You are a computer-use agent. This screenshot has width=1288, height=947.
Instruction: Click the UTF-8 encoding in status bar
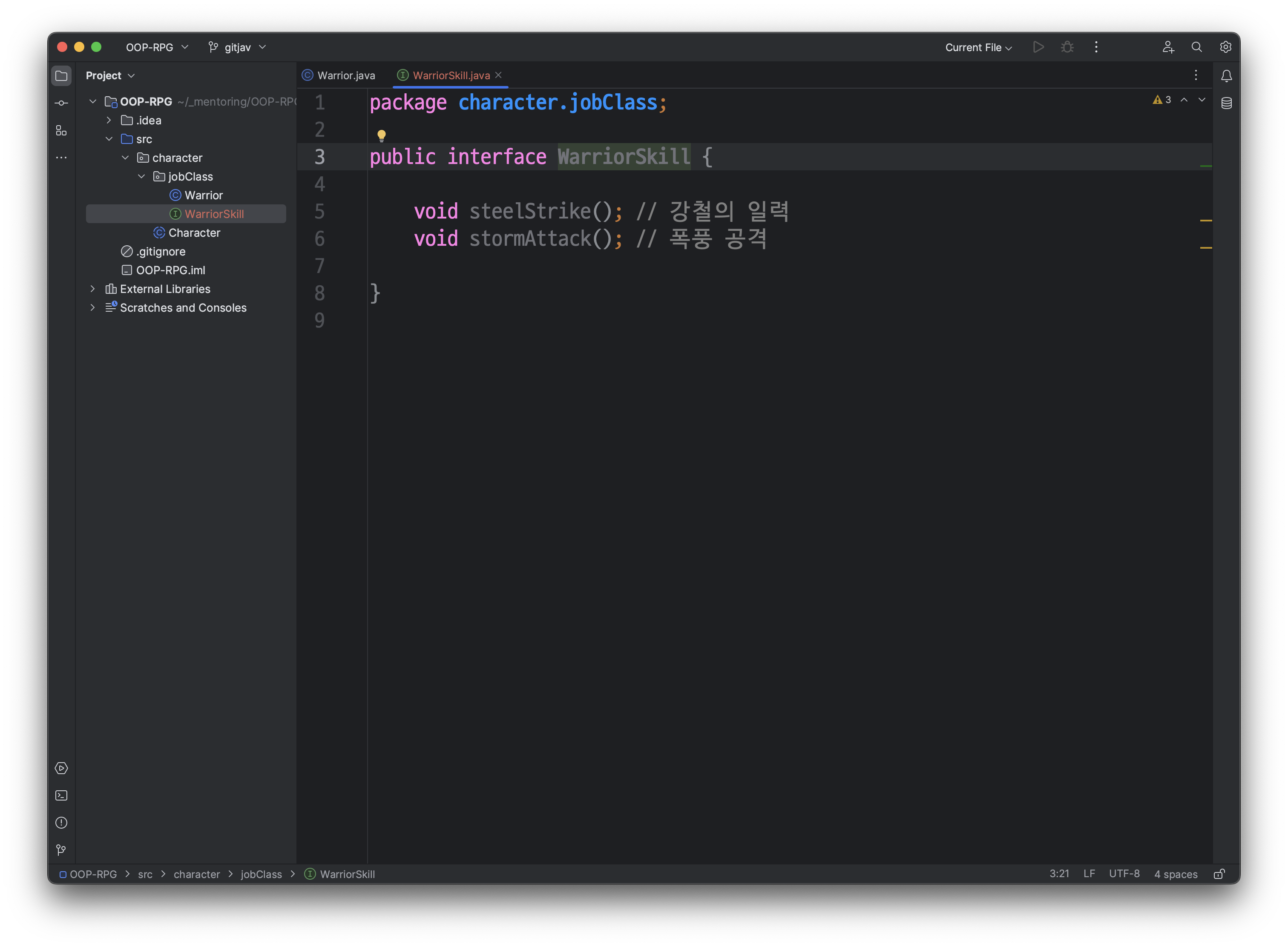tap(1124, 874)
